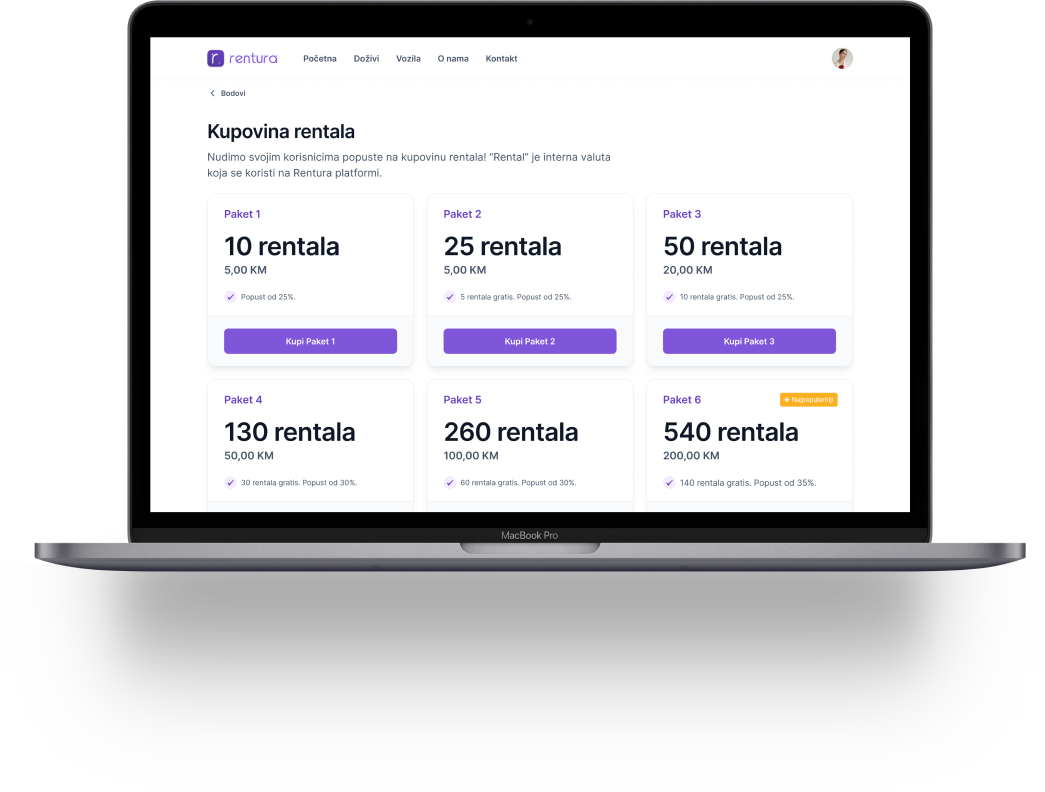This screenshot has width=1045, height=792.
Task: Select Kontakt in the navigation bar
Action: click(x=501, y=59)
